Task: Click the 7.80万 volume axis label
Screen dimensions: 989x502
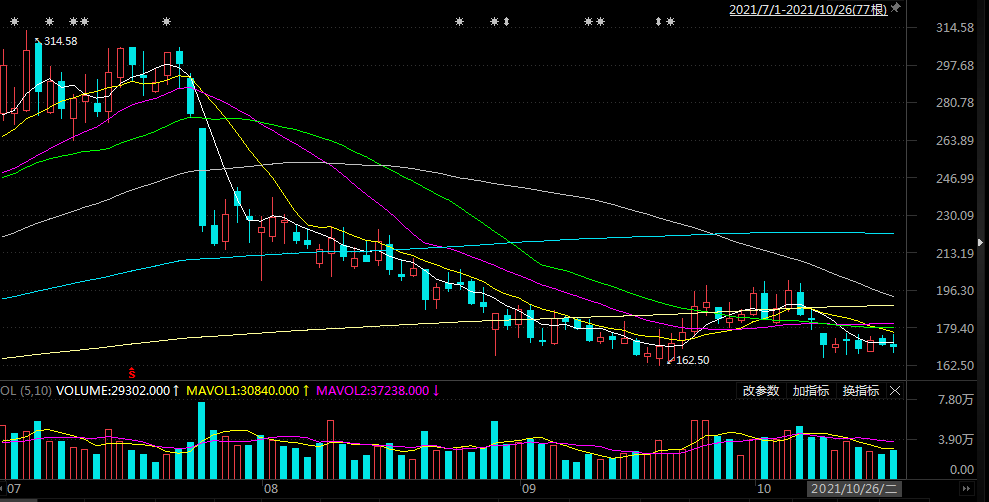Action: click(956, 400)
